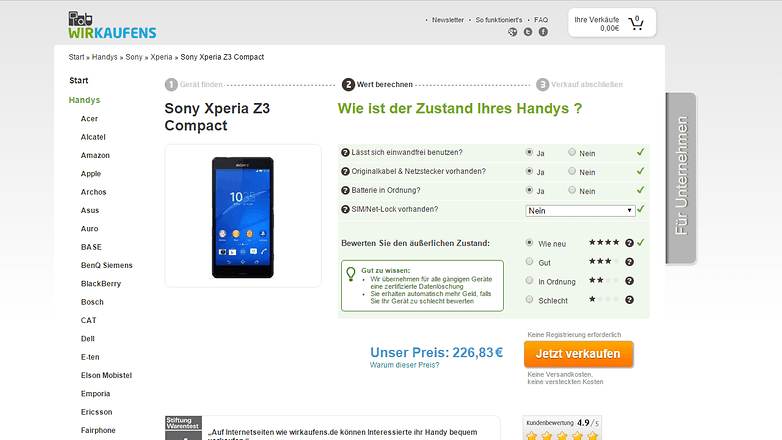Open 'Warum dieser Preis?' link
The width and height of the screenshot is (782, 440).
[404, 365]
